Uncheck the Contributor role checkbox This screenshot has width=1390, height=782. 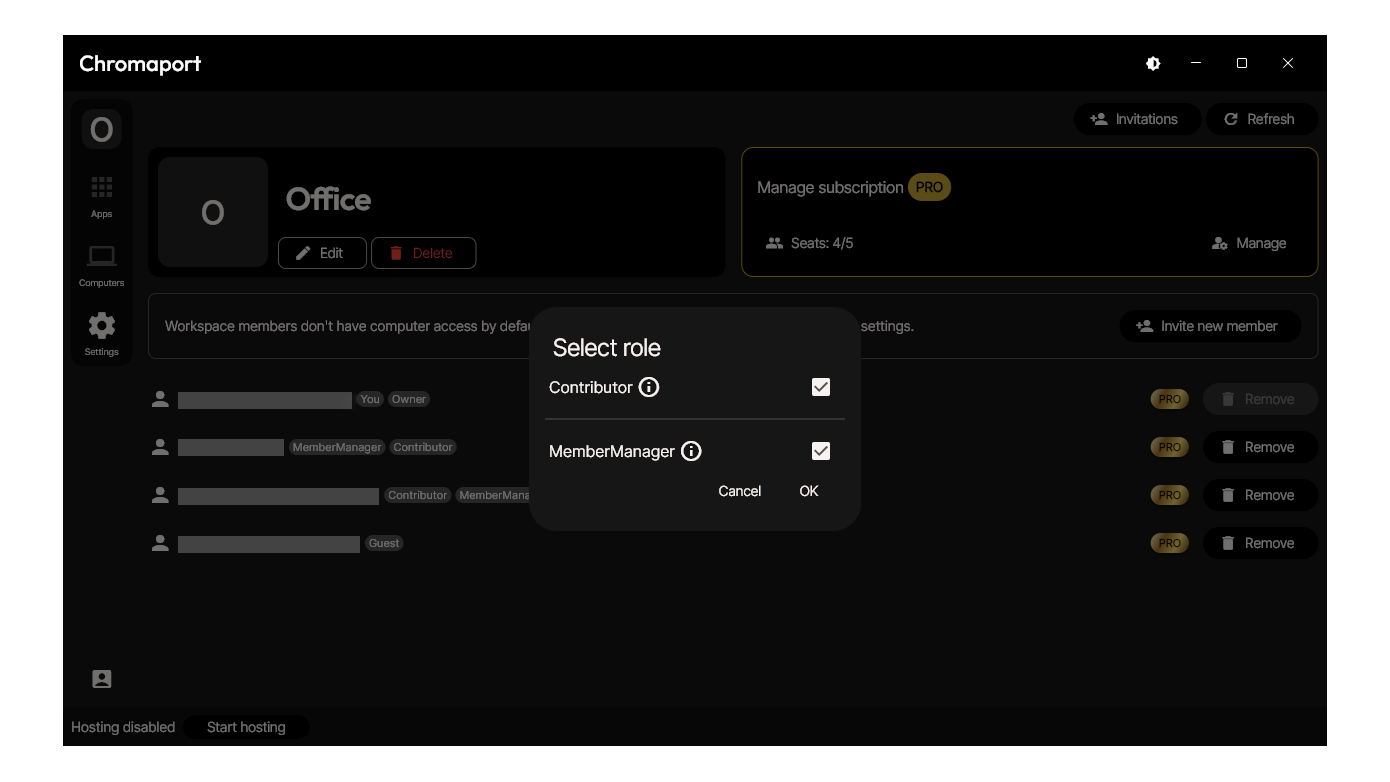coord(821,387)
